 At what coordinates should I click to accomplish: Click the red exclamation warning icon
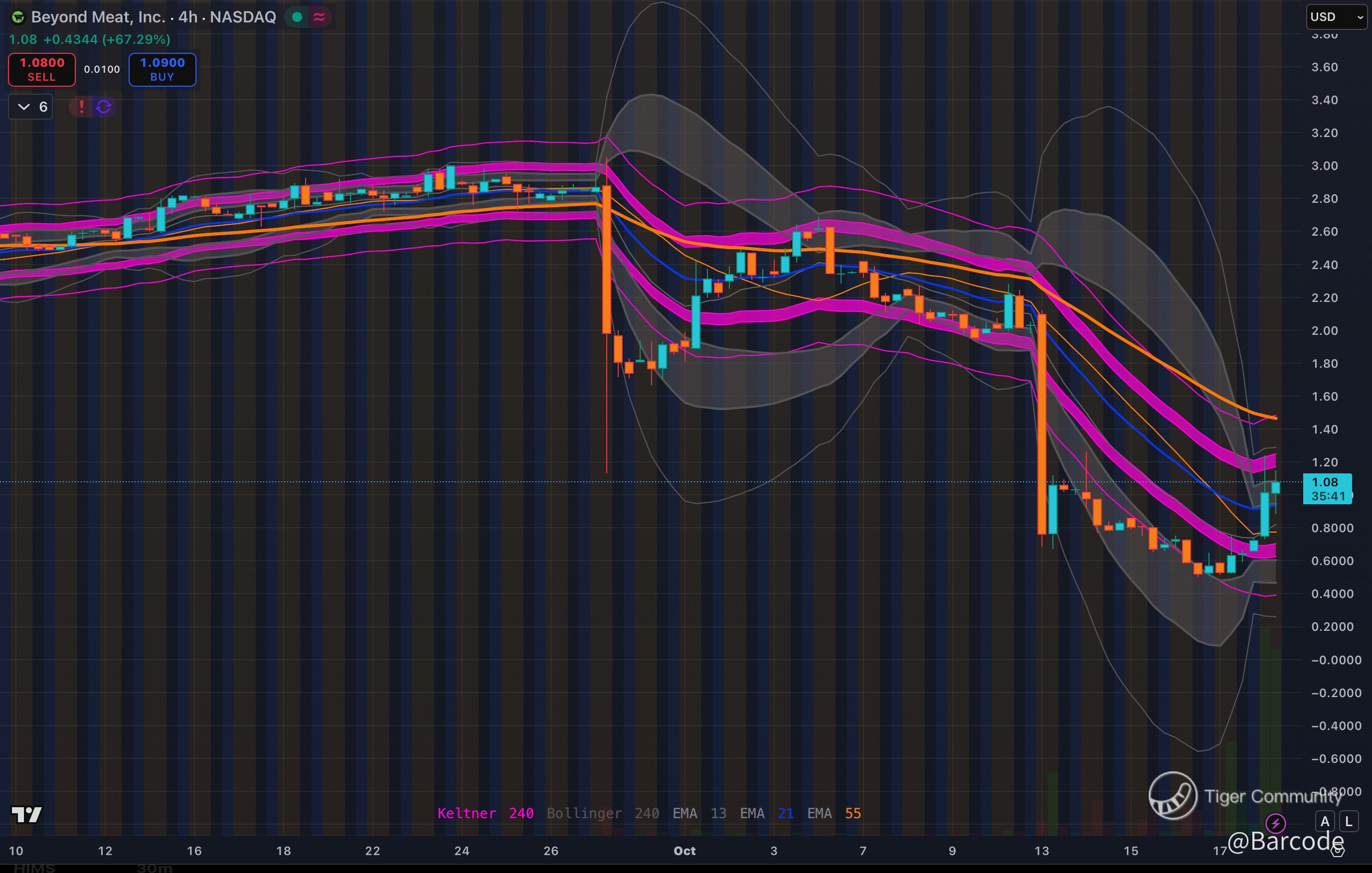(81, 107)
